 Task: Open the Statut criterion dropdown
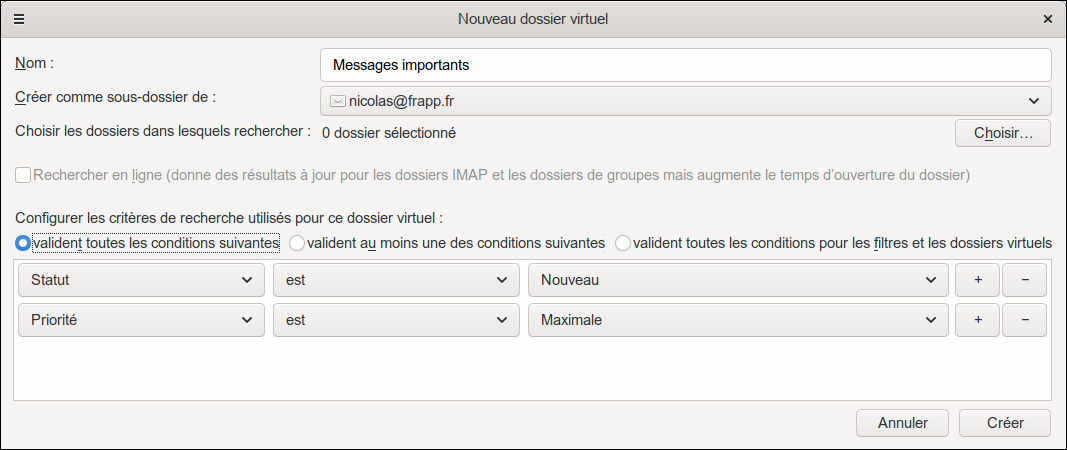pos(141,280)
